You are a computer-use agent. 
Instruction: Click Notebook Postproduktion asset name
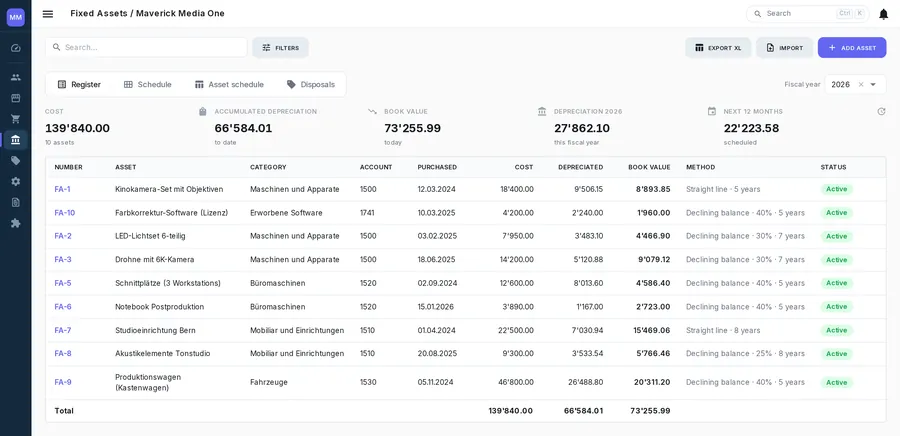(x=160, y=307)
